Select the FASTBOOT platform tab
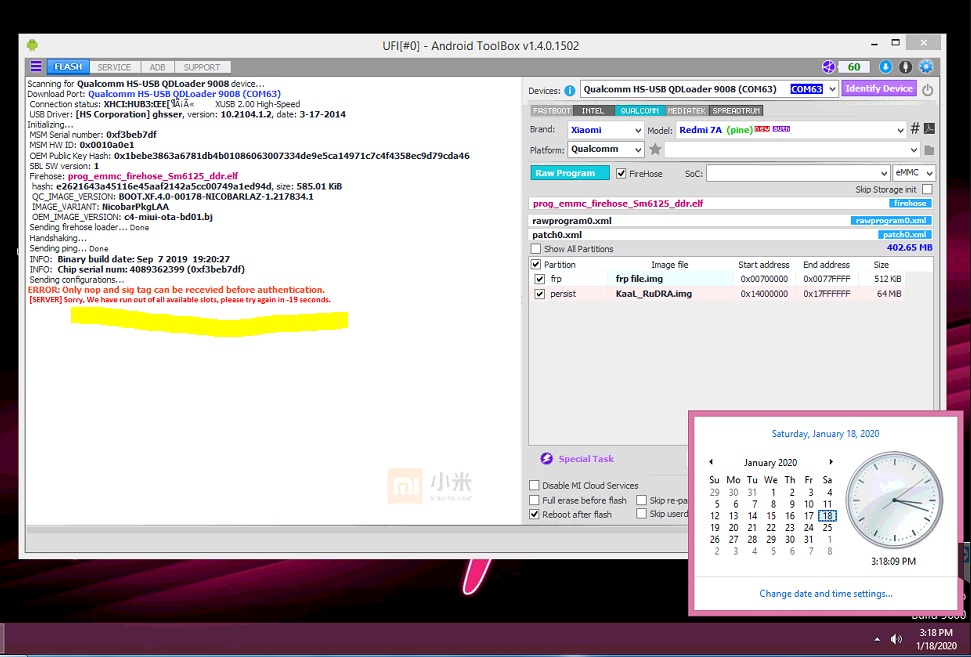 (x=552, y=111)
